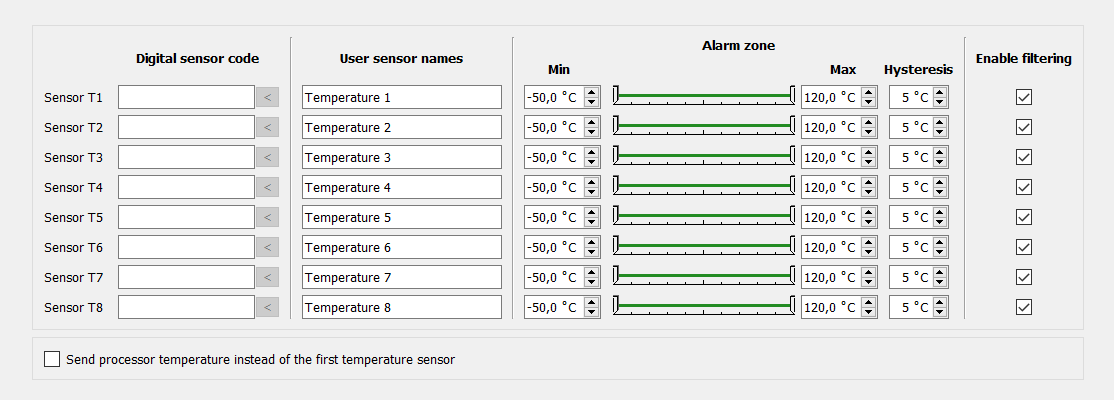Click the '<' button beside Sensor T5 code
This screenshot has width=1114, height=400.
pos(267,217)
